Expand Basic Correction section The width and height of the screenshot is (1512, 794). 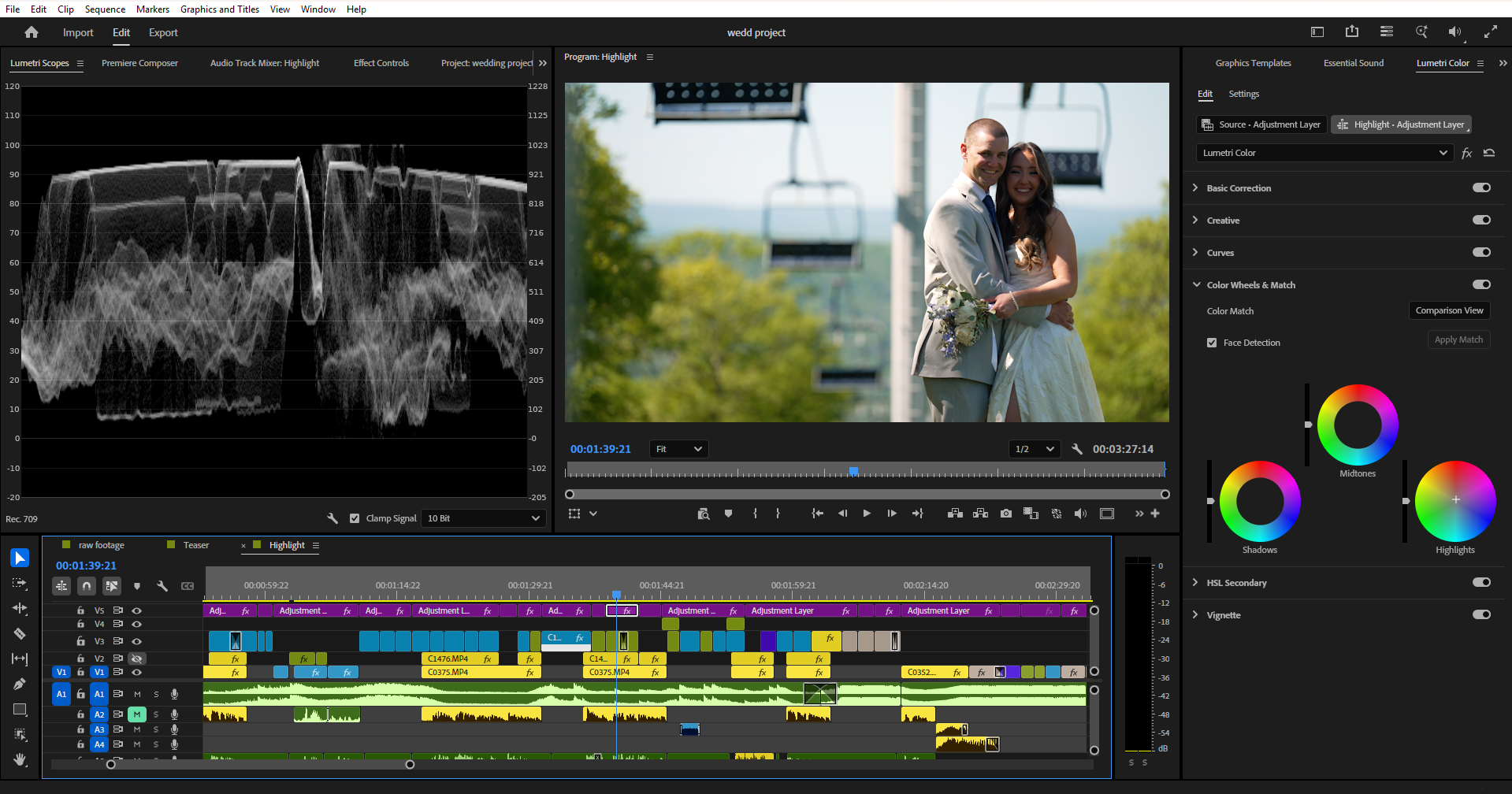(x=1195, y=187)
